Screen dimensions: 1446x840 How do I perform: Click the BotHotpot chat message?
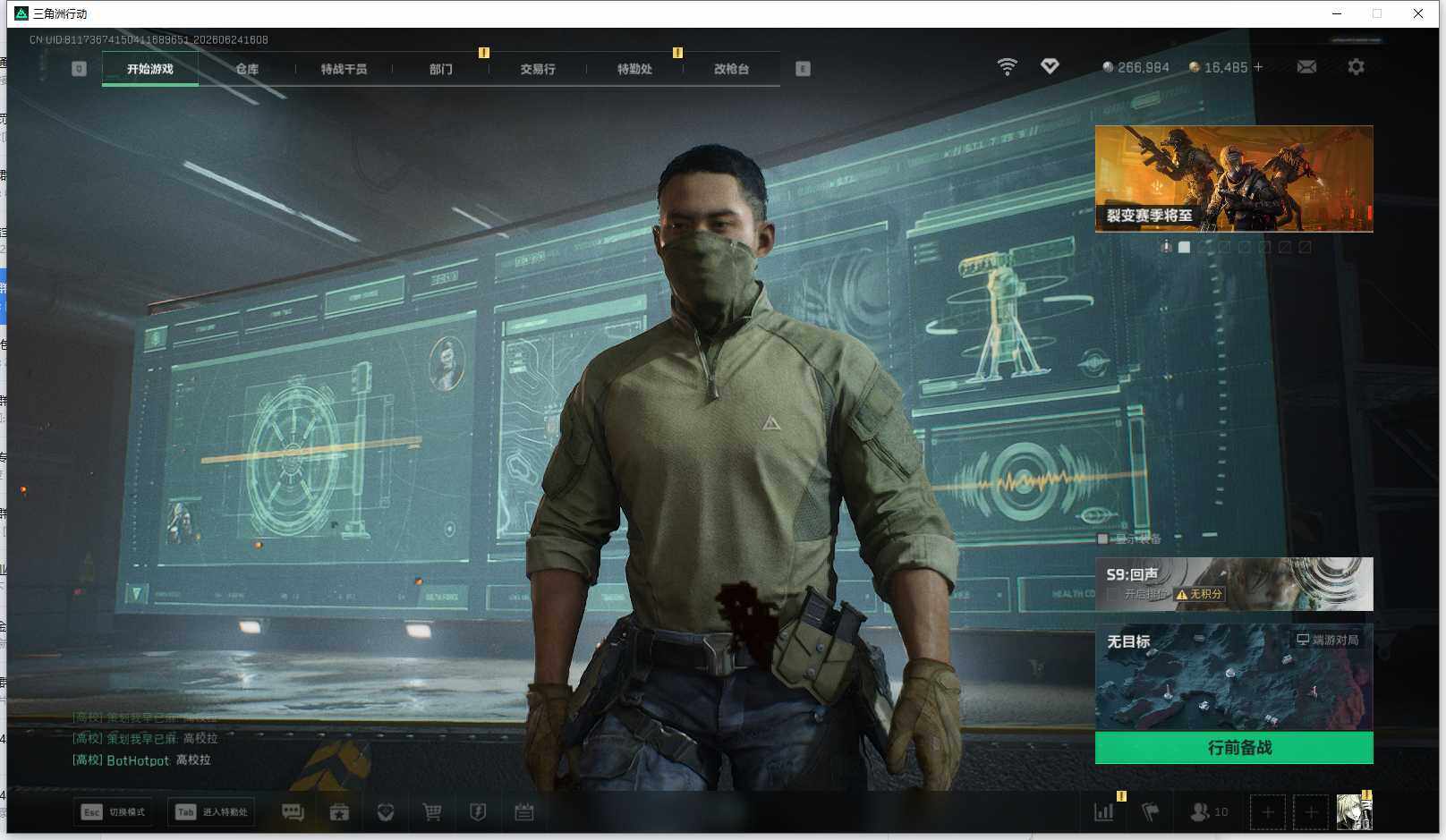141,760
